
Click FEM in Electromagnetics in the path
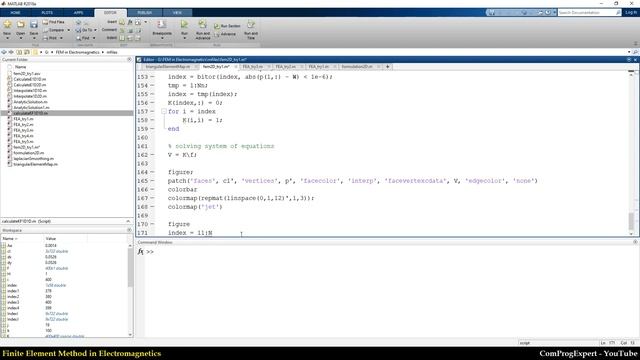pyautogui.click(x=78, y=52)
